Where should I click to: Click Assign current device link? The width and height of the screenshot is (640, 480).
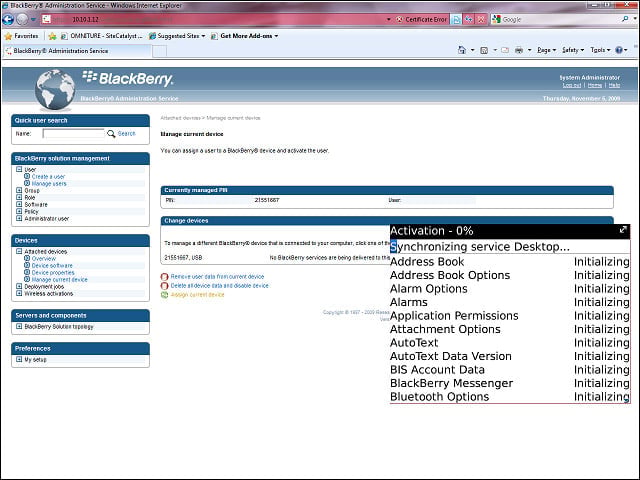(x=198, y=295)
